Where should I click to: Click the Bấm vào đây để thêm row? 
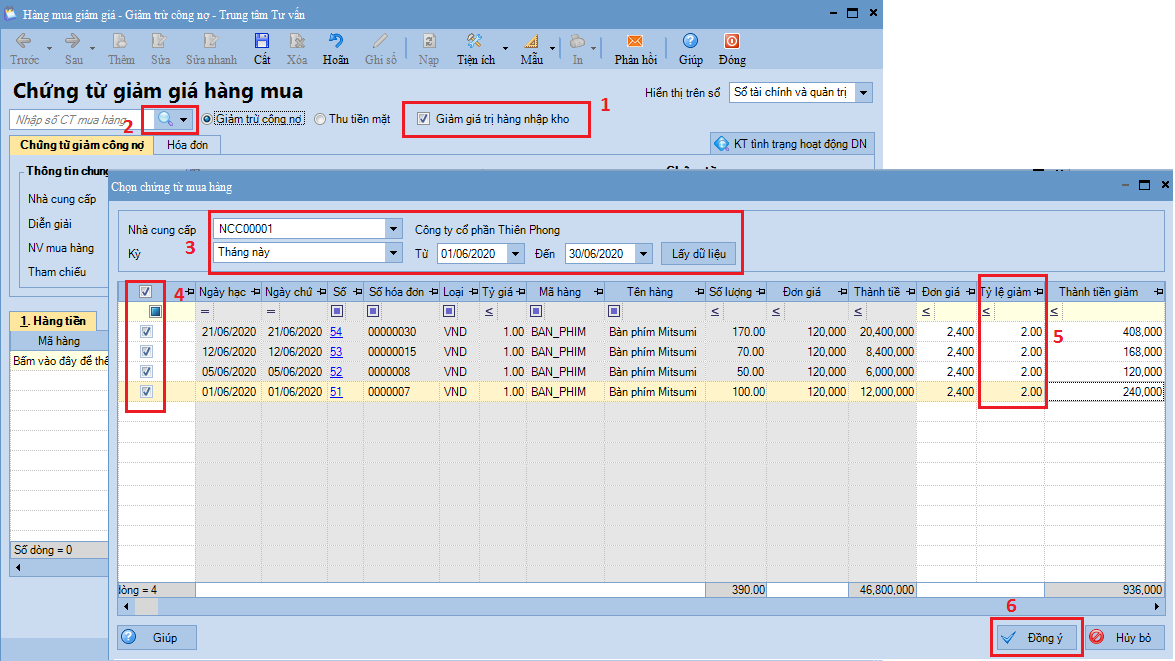coord(60,360)
